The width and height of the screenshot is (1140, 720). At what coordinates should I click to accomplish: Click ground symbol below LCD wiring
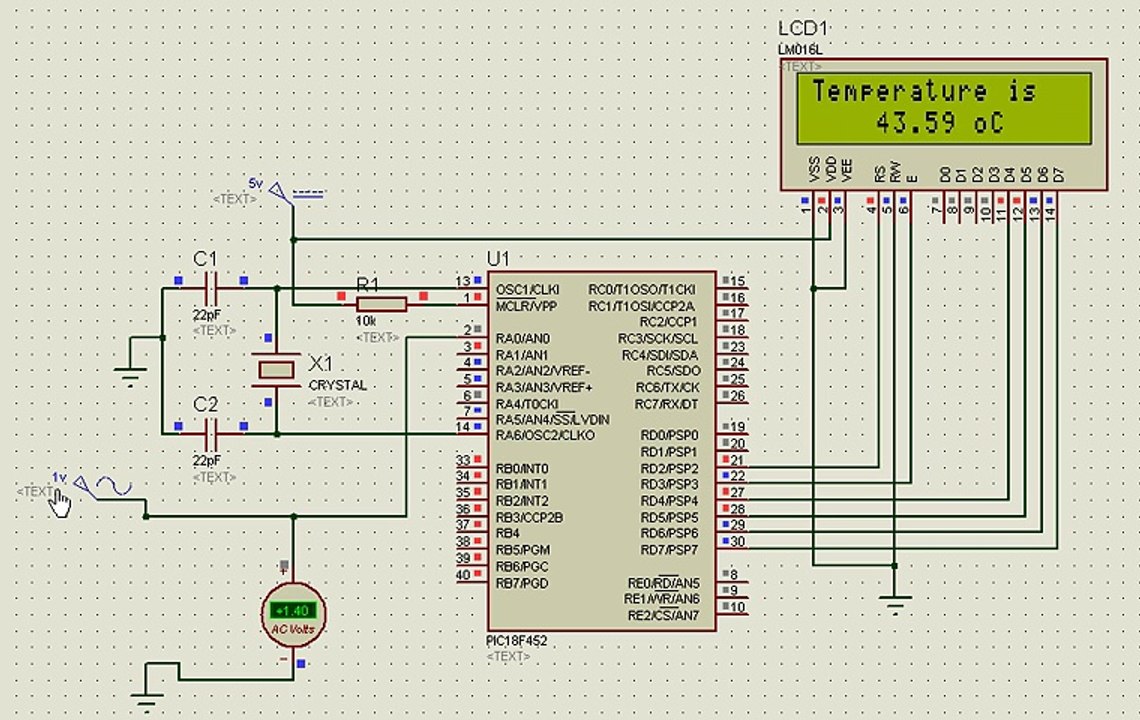(x=895, y=605)
